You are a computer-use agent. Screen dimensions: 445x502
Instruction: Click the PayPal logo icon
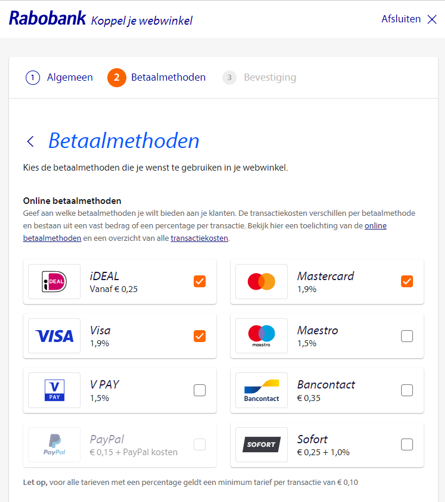pos(54,445)
